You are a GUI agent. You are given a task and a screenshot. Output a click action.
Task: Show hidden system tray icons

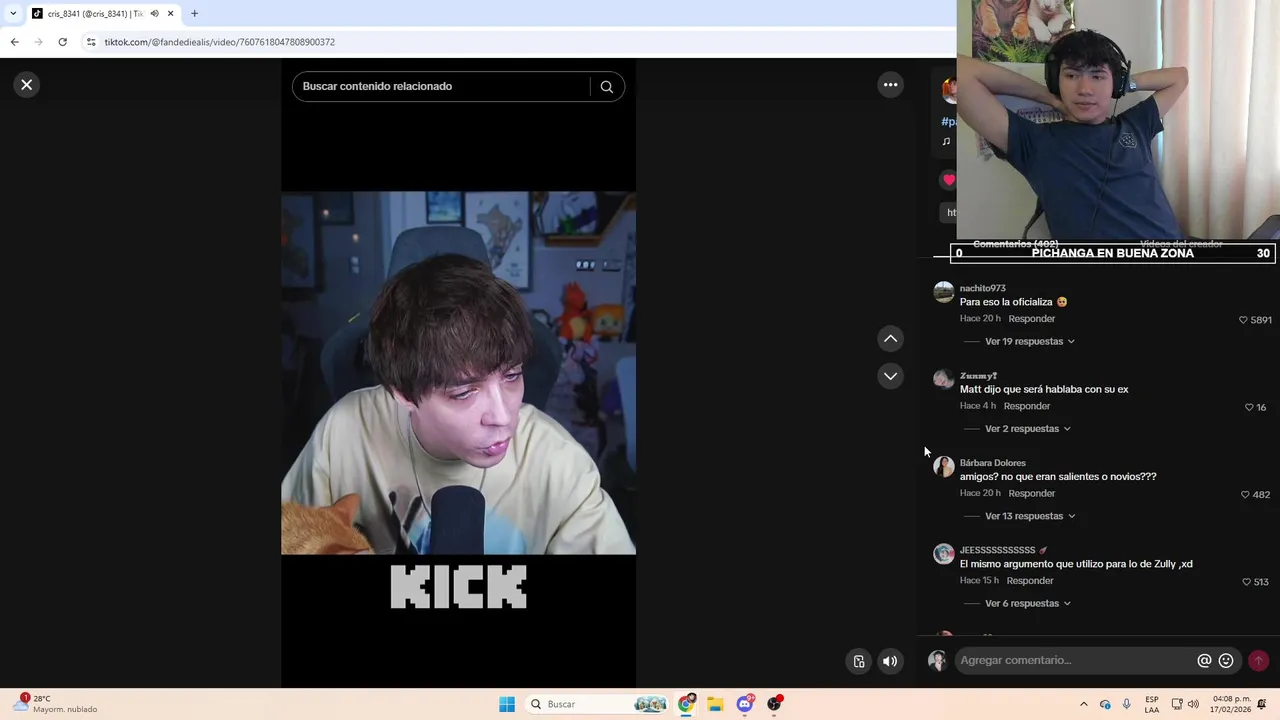click(x=1083, y=704)
